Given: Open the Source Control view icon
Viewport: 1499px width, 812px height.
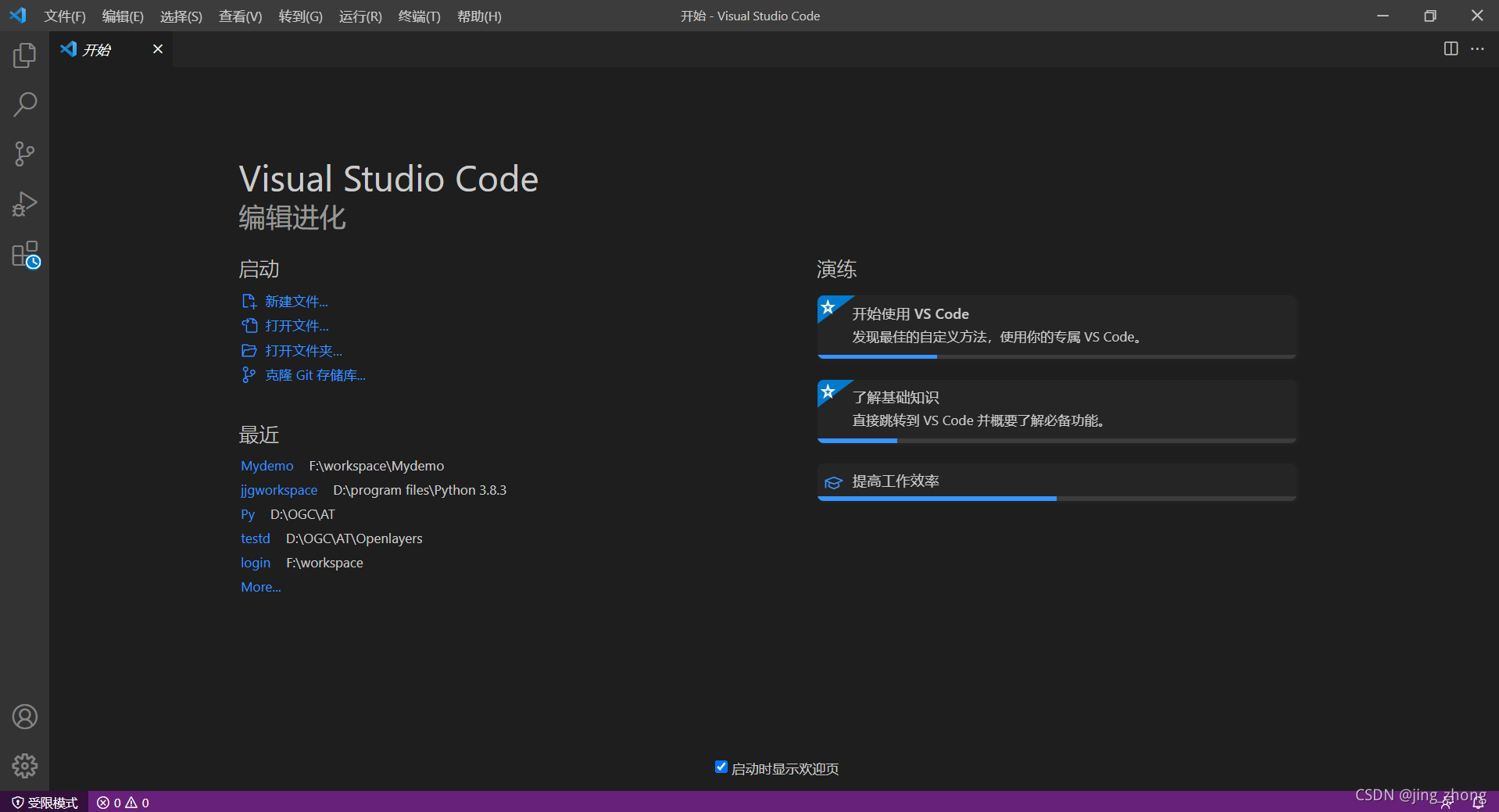Looking at the screenshot, I should click(x=24, y=154).
